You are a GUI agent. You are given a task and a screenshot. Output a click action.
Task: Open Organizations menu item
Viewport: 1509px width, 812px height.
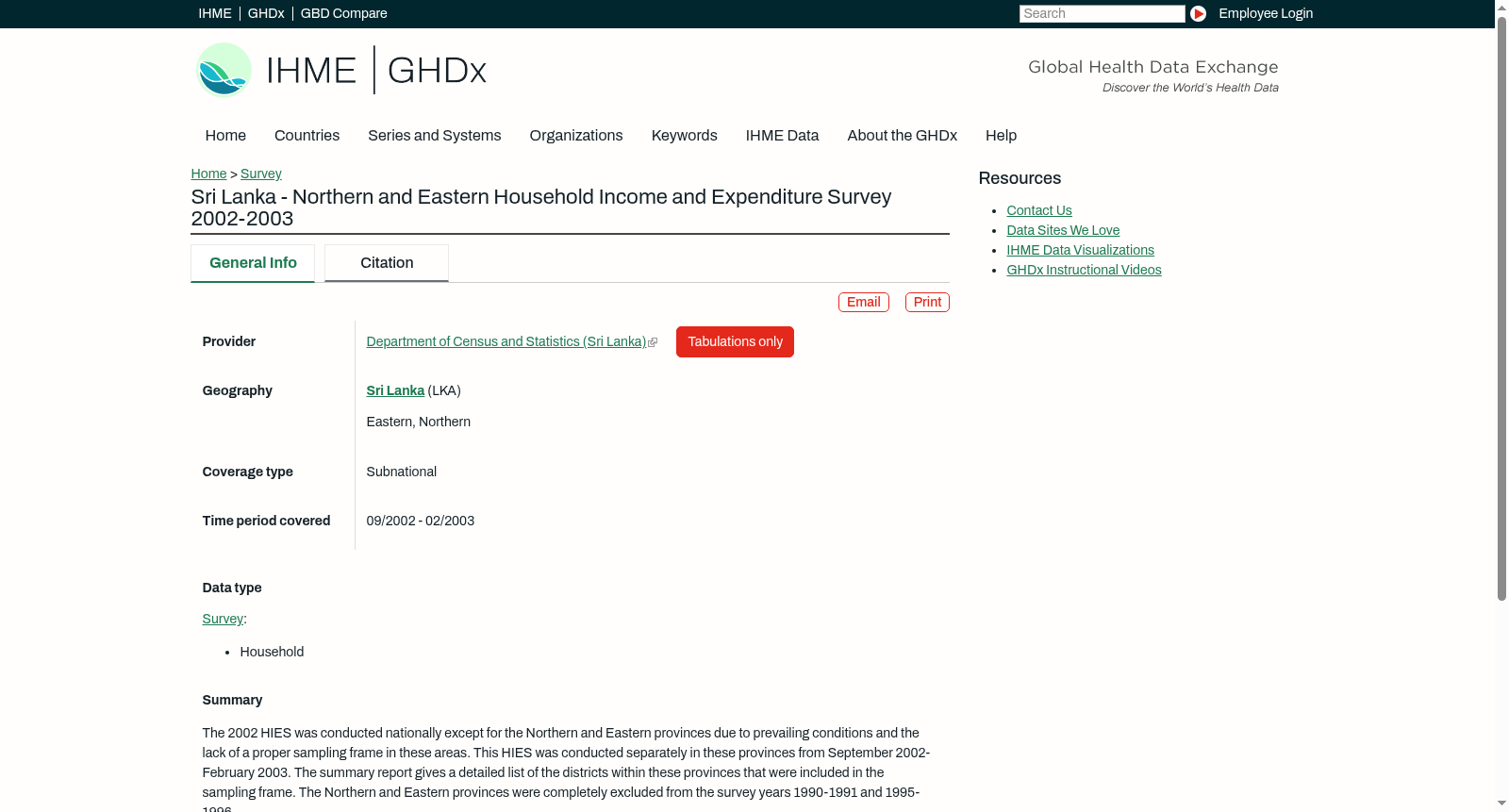(576, 136)
